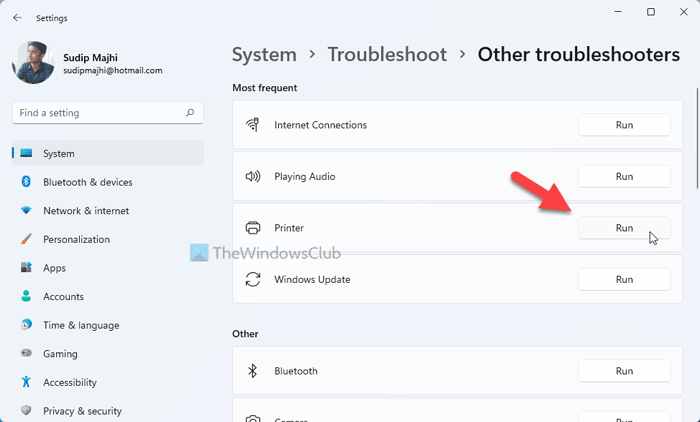Open the Sudip Majhi profile picture
Image resolution: width=700 pixels, height=422 pixels.
coord(33,63)
